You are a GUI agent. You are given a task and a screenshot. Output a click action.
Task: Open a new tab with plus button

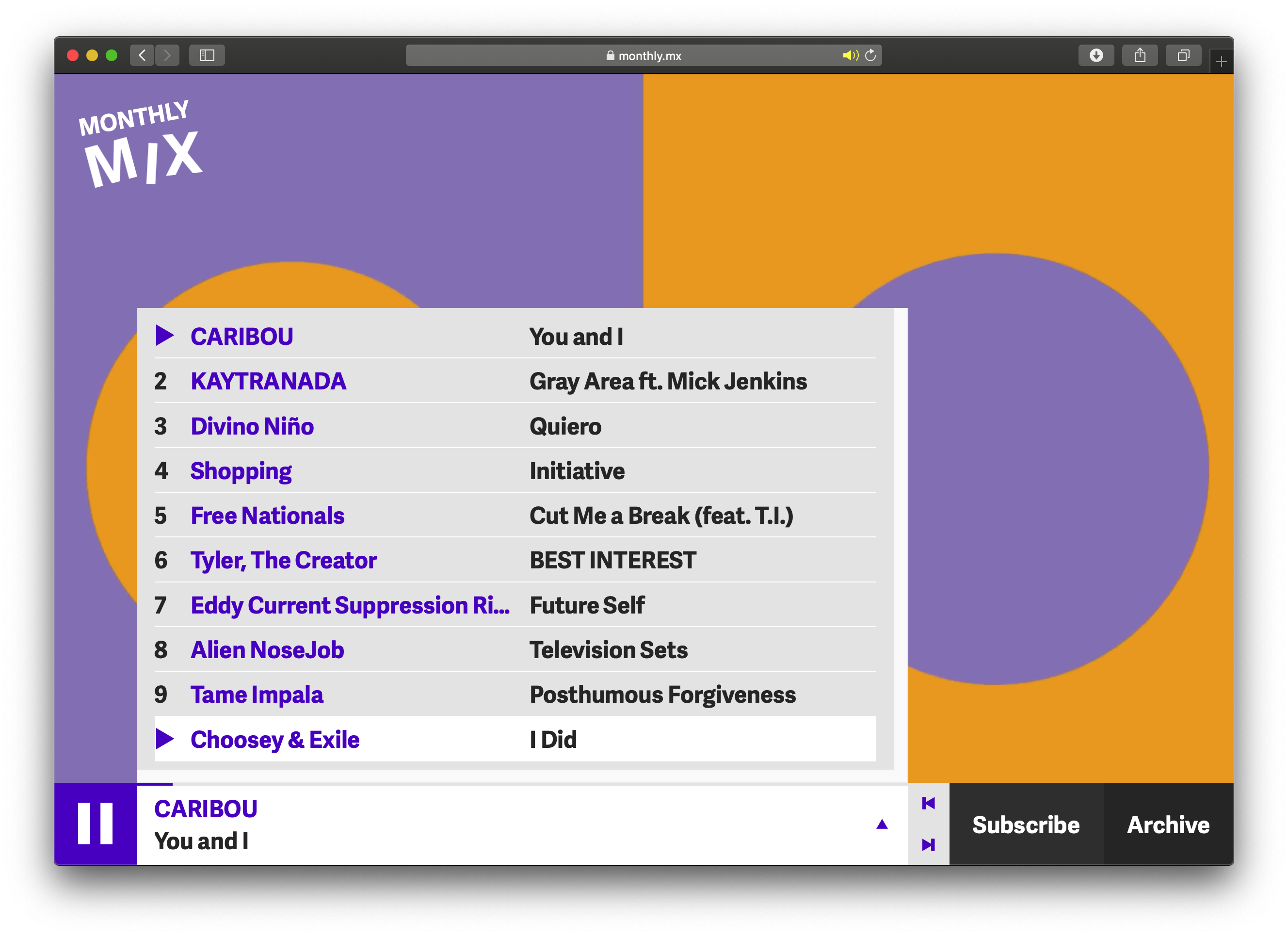[1221, 61]
